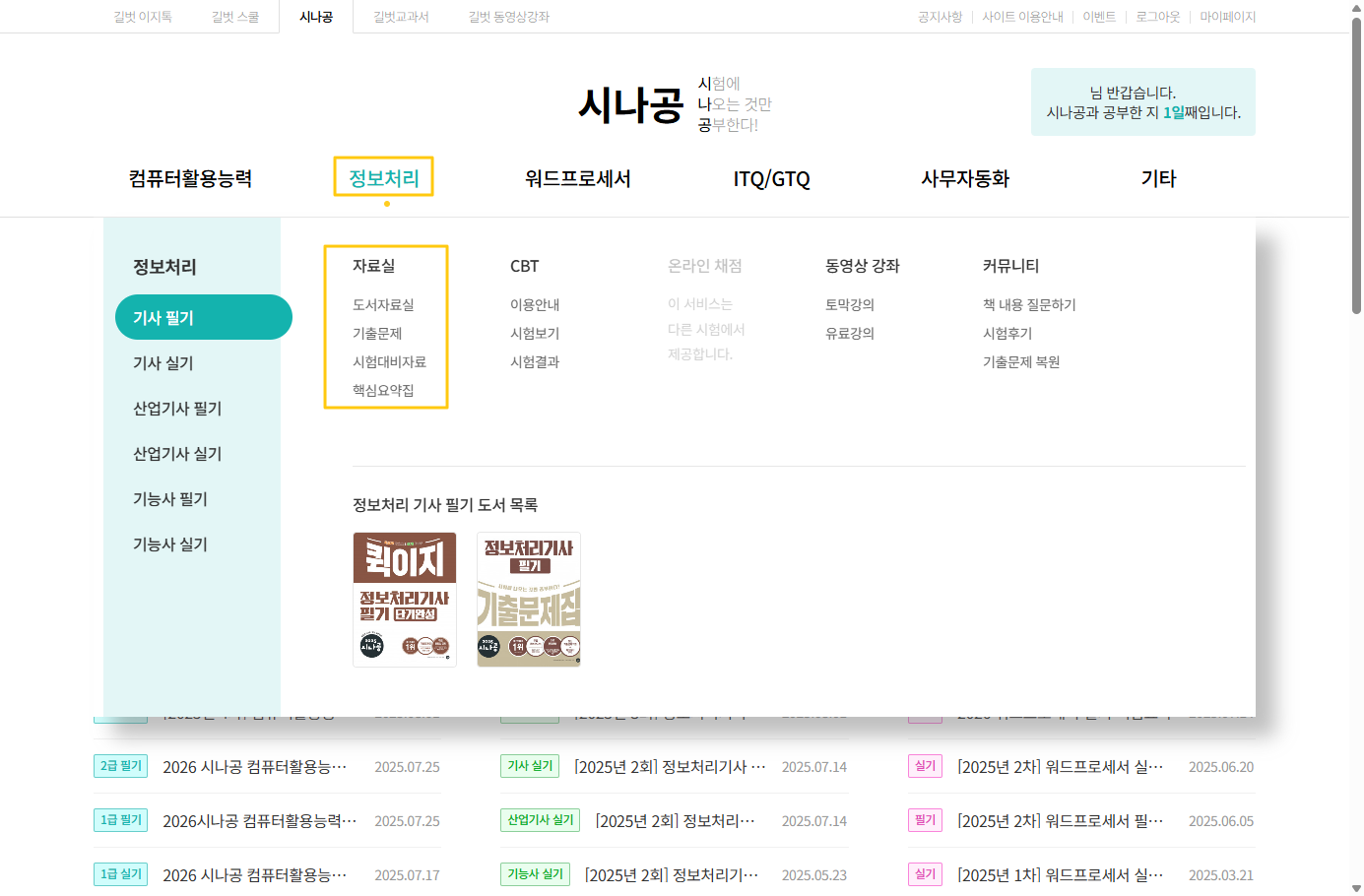Open [2025년 1차] 워드프로세서 실기 post
The width and height of the screenshot is (1364, 896).
pos(1060,875)
